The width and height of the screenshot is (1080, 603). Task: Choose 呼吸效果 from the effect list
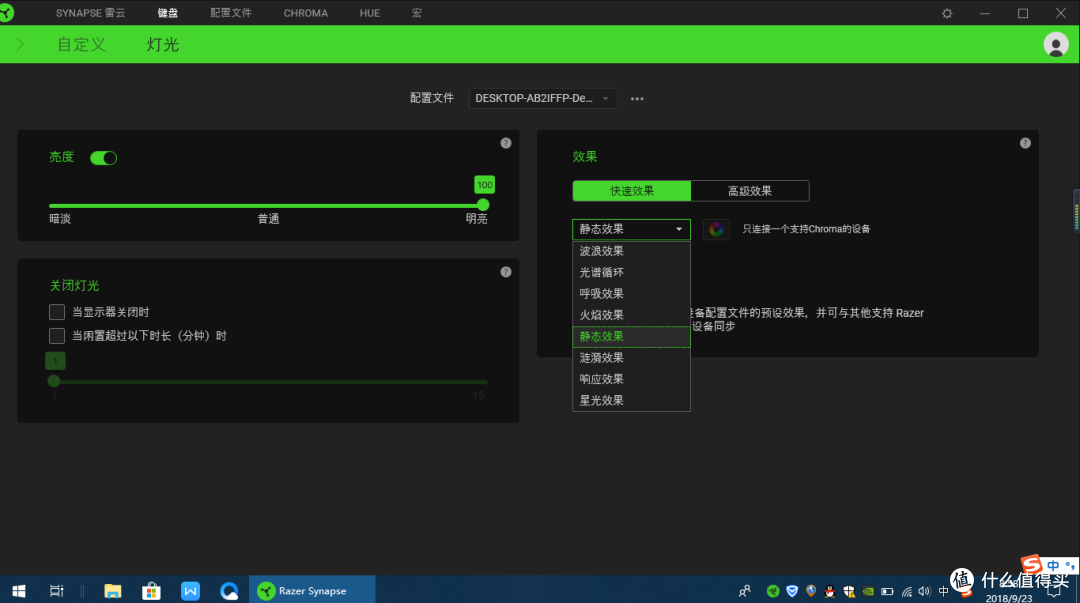[x=631, y=294]
